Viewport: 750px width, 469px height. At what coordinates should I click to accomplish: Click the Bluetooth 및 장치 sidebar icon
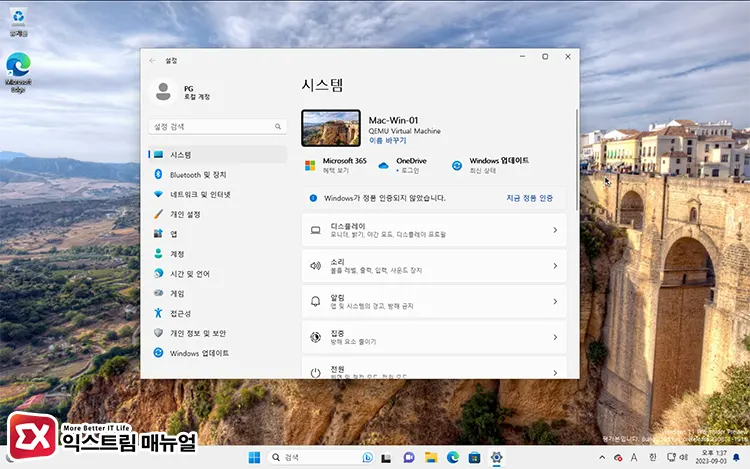(158, 174)
